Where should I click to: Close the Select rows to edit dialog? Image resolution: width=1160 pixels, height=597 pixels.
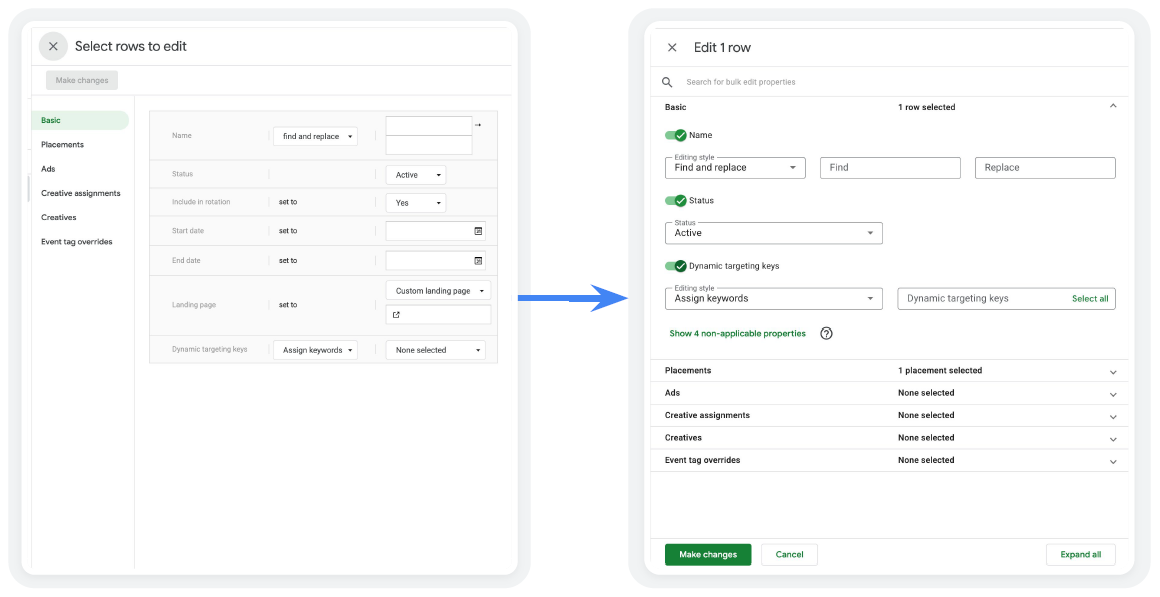coord(53,46)
